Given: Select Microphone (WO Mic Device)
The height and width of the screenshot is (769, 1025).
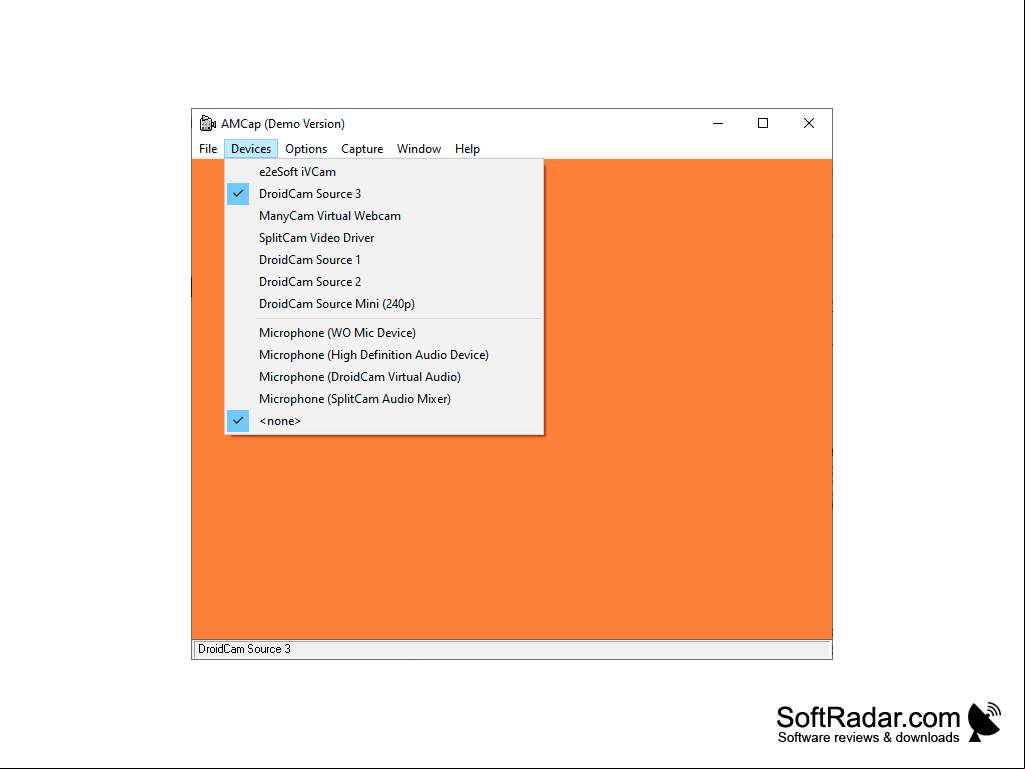Looking at the screenshot, I should click(x=384, y=333).
